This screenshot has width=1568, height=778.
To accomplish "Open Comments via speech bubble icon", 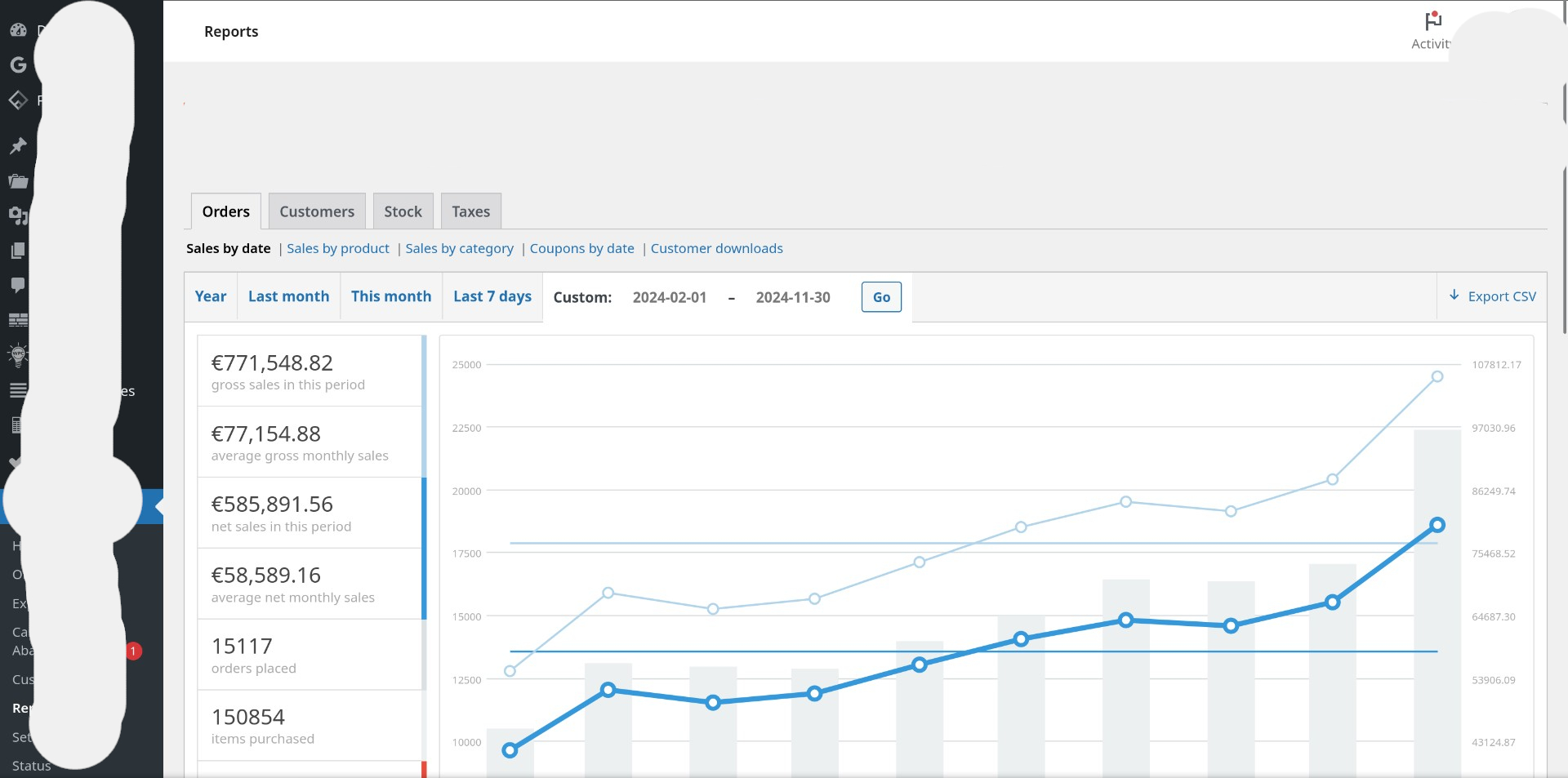I will tap(18, 285).
